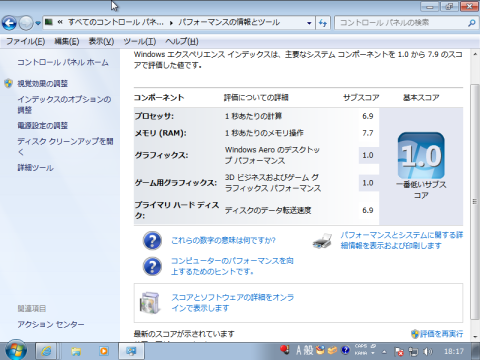
Task: Open the ツール(T) menu
Action: click(x=140, y=41)
